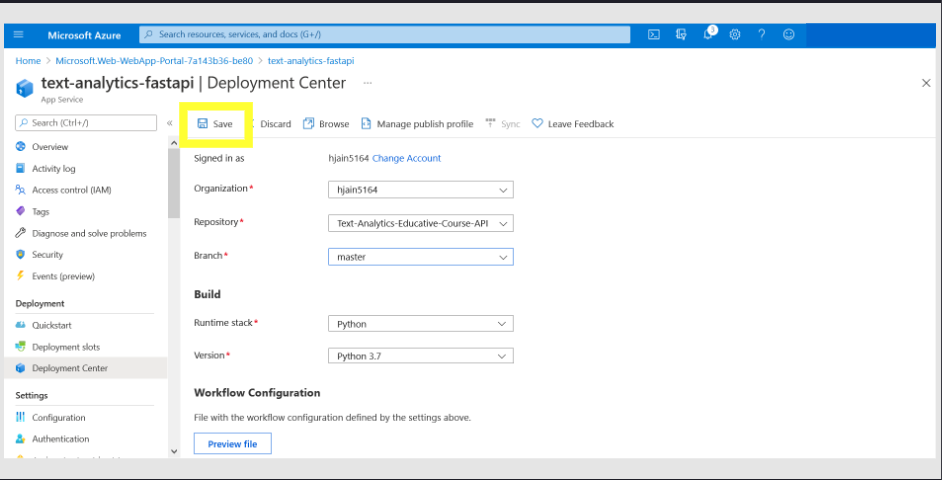Click the sidebar scrollbar thumb
The height and width of the screenshot is (480, 942).
pyautogui.click(x=174, y=183)
